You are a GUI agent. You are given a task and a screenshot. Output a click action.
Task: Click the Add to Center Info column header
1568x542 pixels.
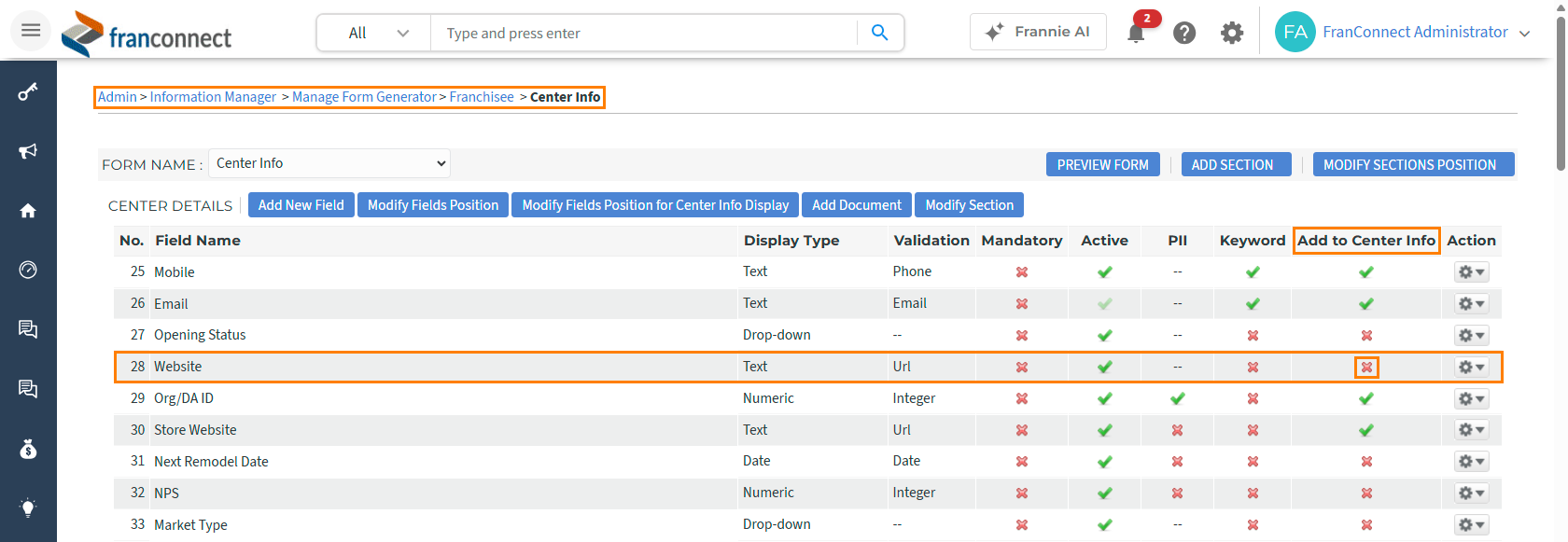[1366, 241]
